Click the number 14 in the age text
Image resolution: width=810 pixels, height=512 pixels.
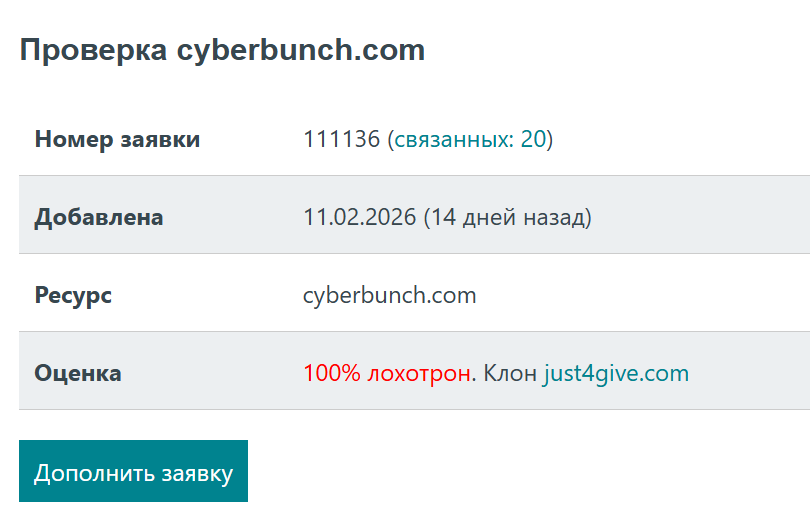[x=444, y=217]
